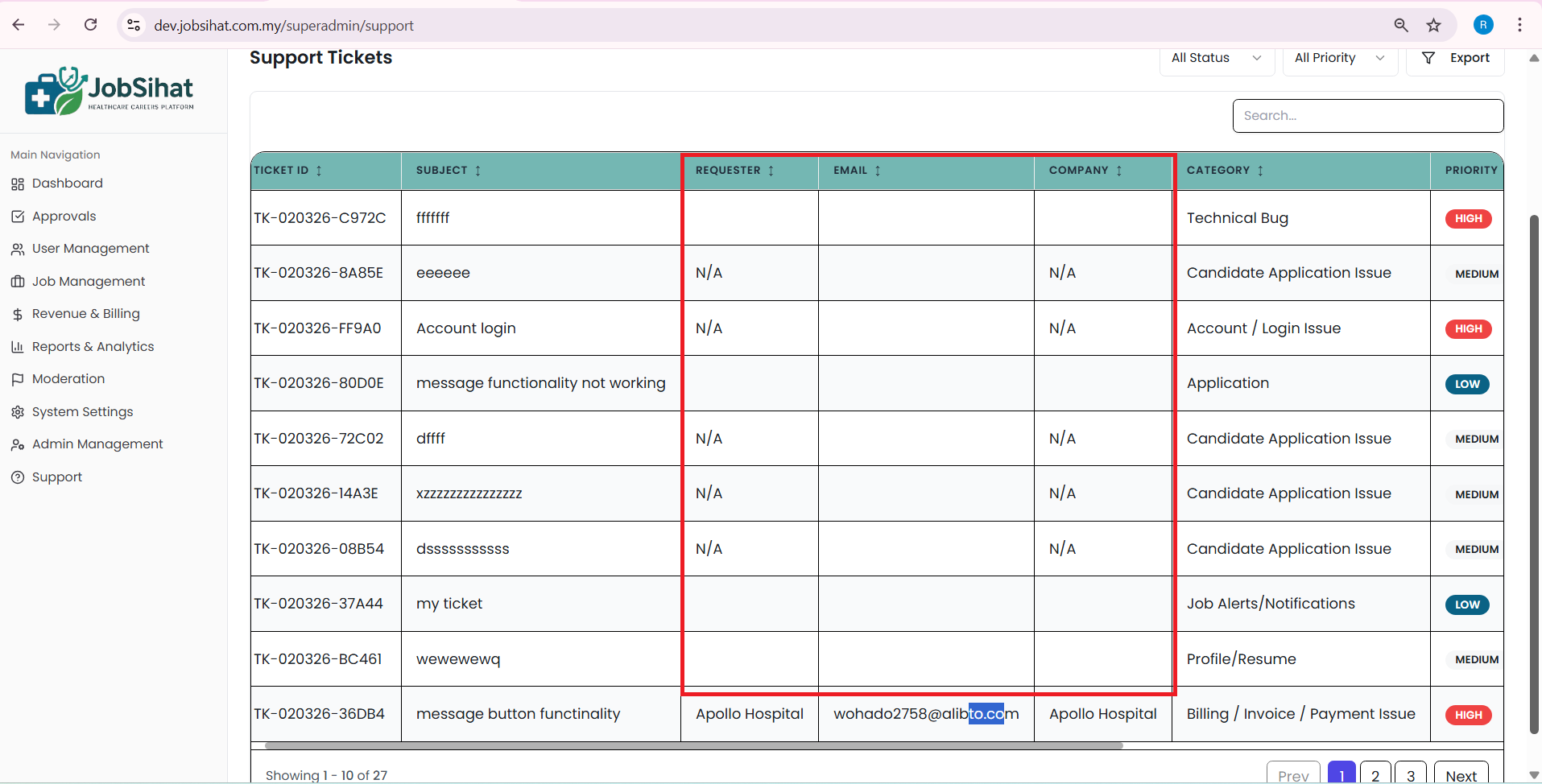
Task: Open the All Priority dropdown
Action: [1339, 58]
